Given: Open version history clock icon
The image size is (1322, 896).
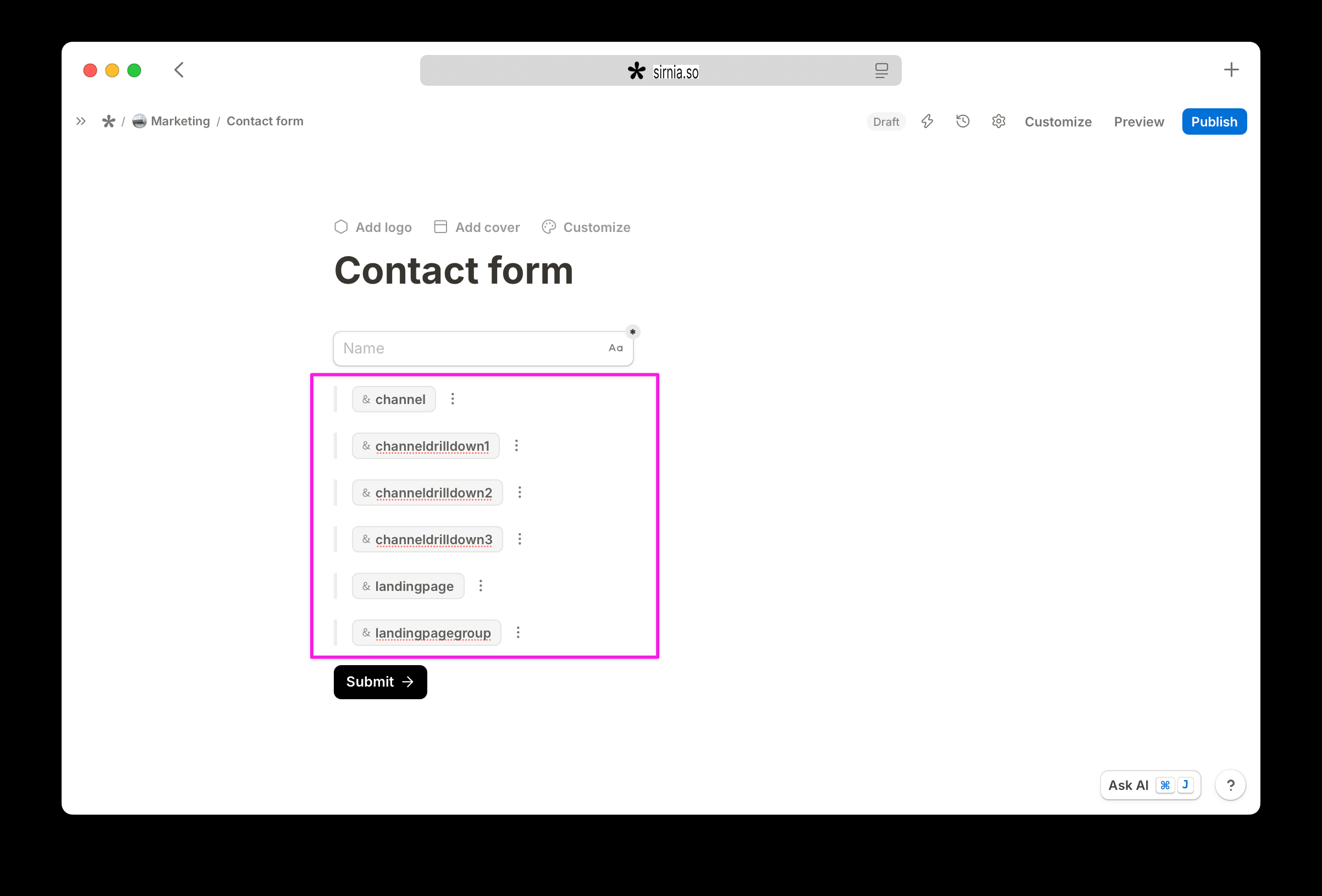Looking at the screenshot, I should (x=962, y=121).
